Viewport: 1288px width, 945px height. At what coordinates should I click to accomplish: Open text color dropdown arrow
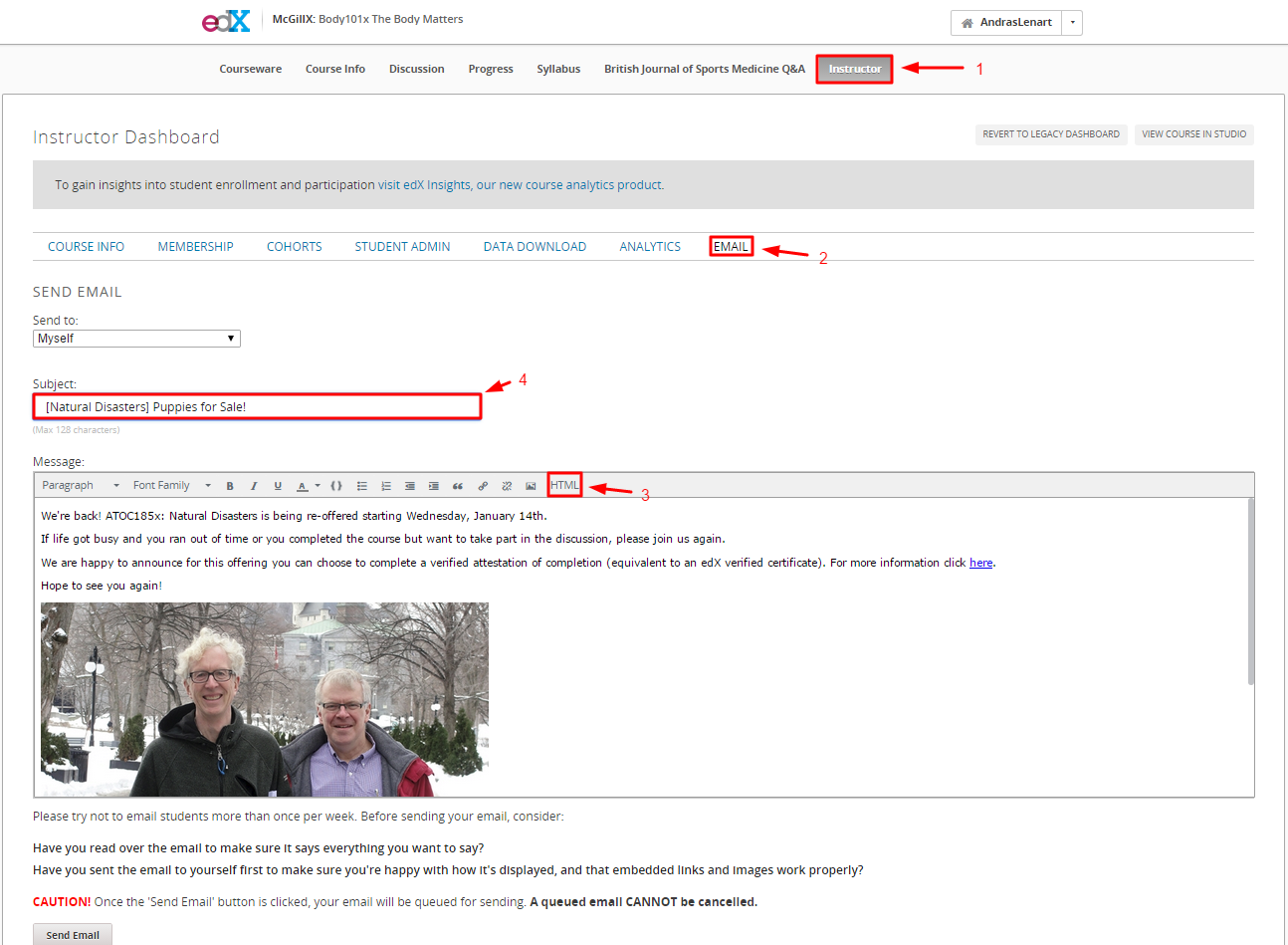click(318, 486)
